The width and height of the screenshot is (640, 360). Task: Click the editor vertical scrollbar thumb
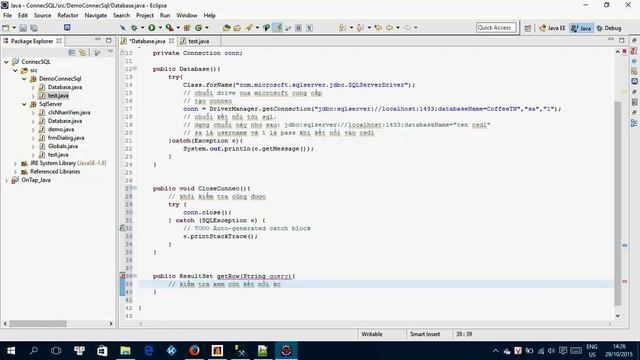click(618, 203)
